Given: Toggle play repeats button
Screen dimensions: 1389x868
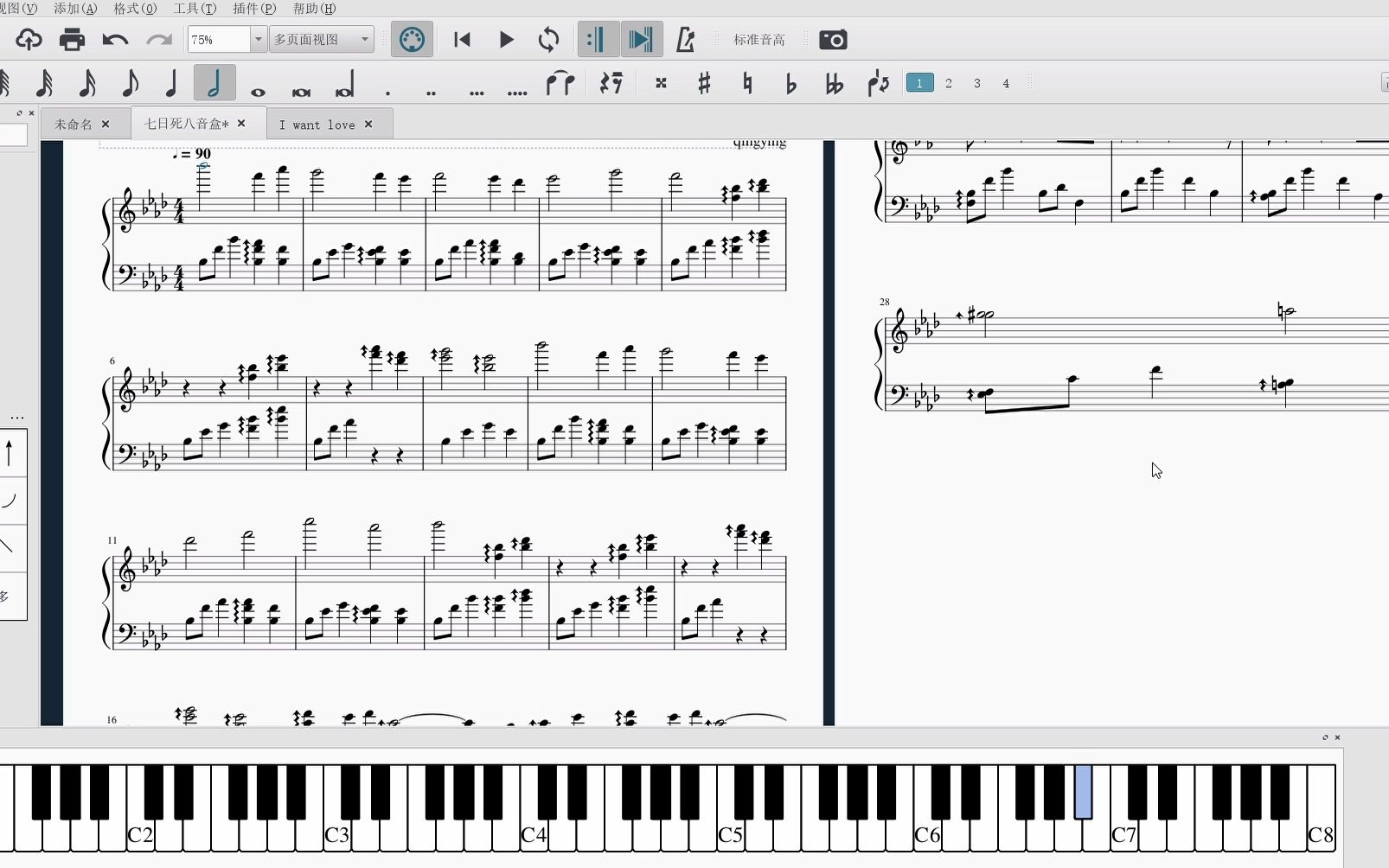Looking at the screenshot, I should pos(597,40).
